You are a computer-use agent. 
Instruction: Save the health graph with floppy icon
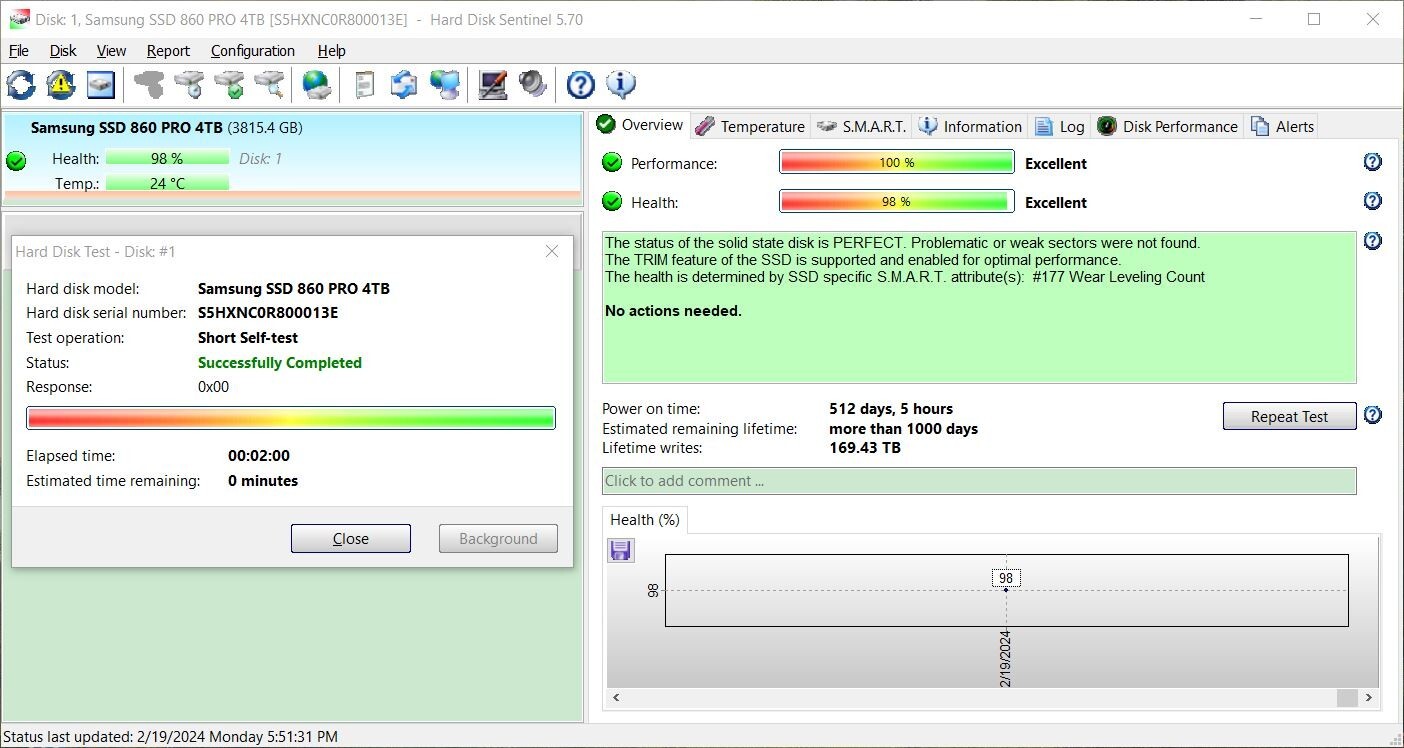pyautogui.click(x=620, y=550)
